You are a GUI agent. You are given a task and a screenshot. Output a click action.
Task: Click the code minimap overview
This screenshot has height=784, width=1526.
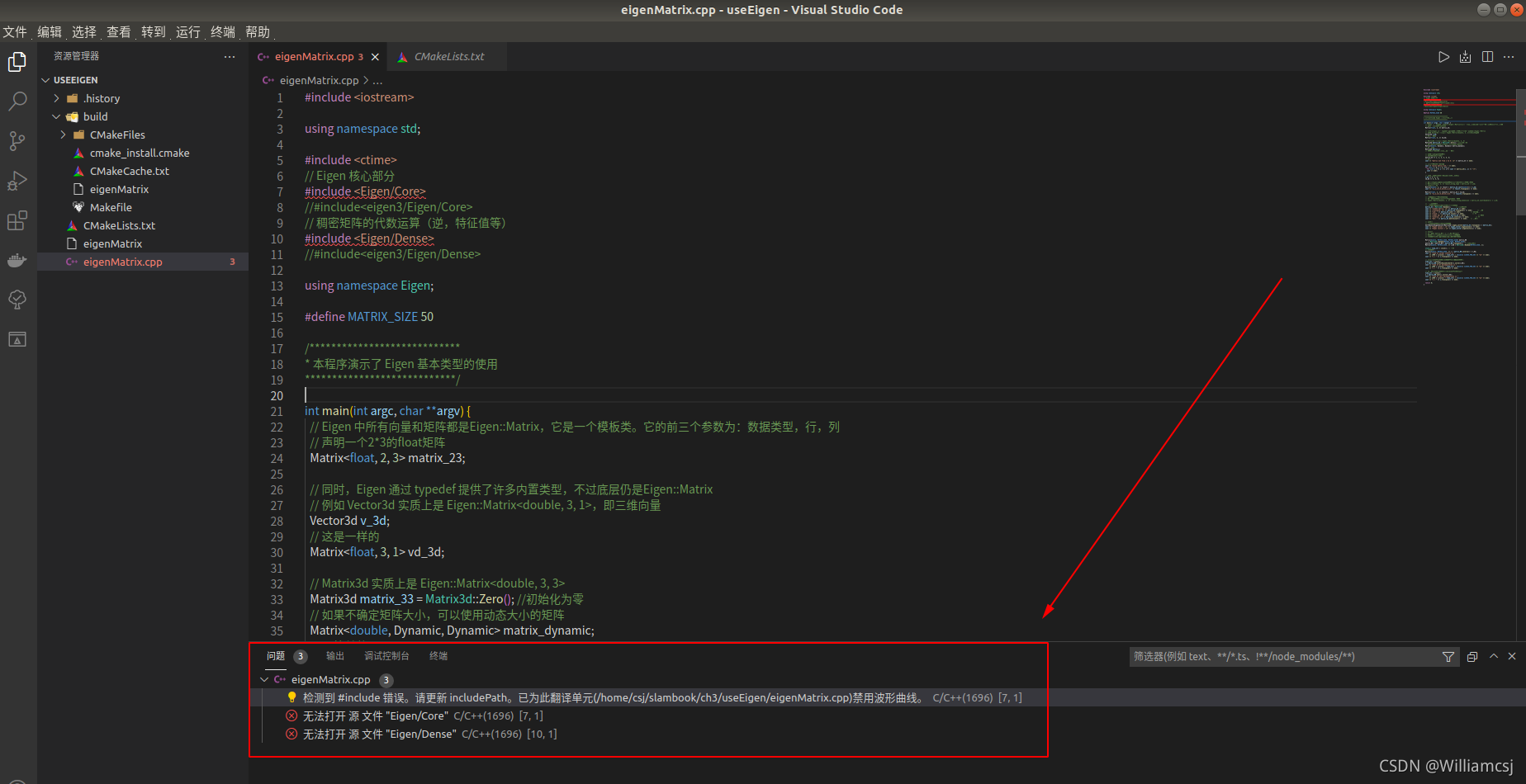click(x=1468, y=186)
